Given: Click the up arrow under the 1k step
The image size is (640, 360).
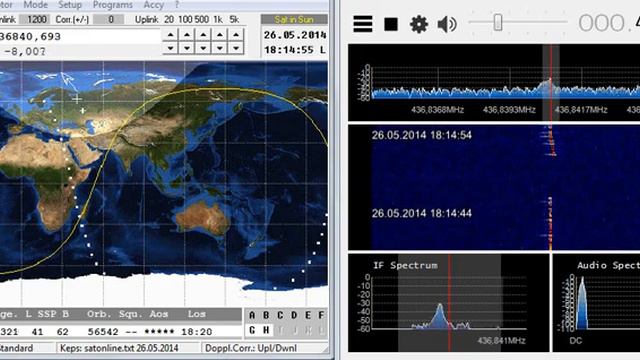Looking at the screenshot, I should pos(220,35).
